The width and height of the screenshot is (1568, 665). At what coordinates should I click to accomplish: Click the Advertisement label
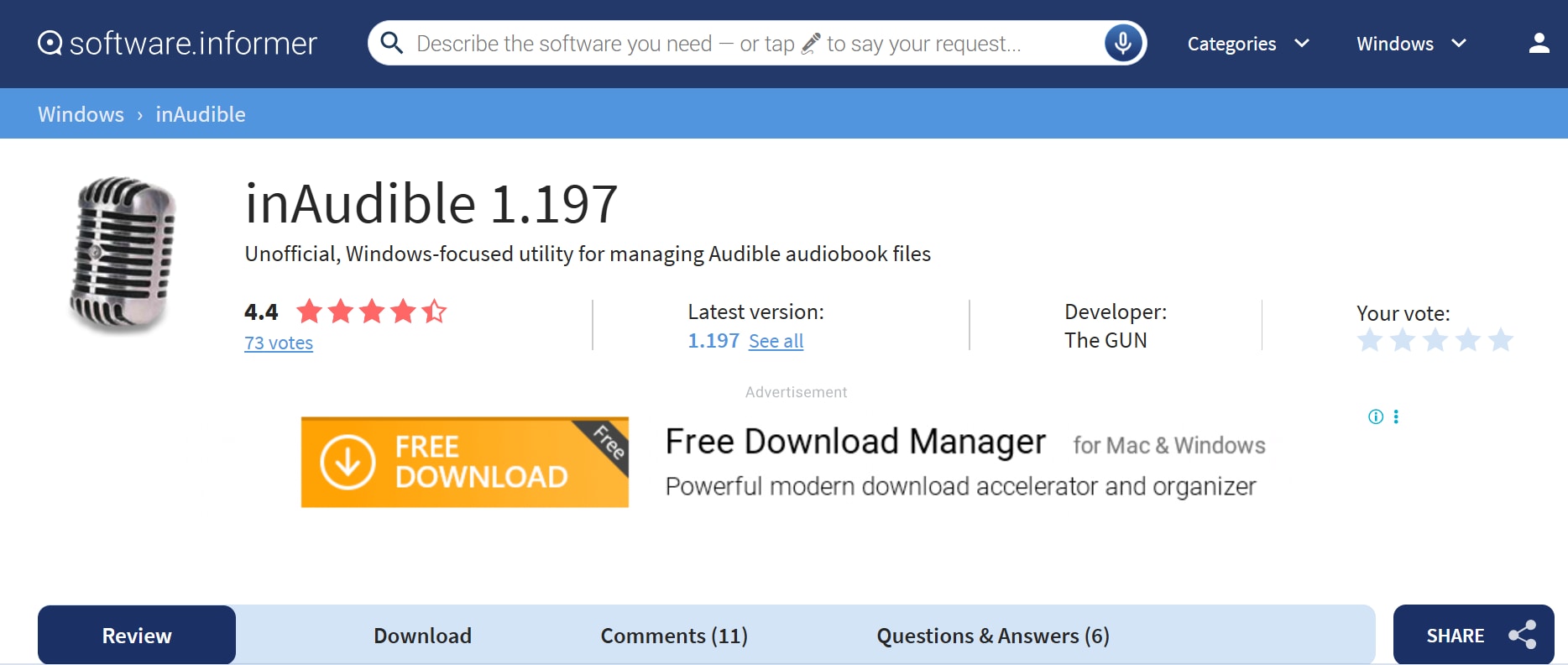coord(796,392)
